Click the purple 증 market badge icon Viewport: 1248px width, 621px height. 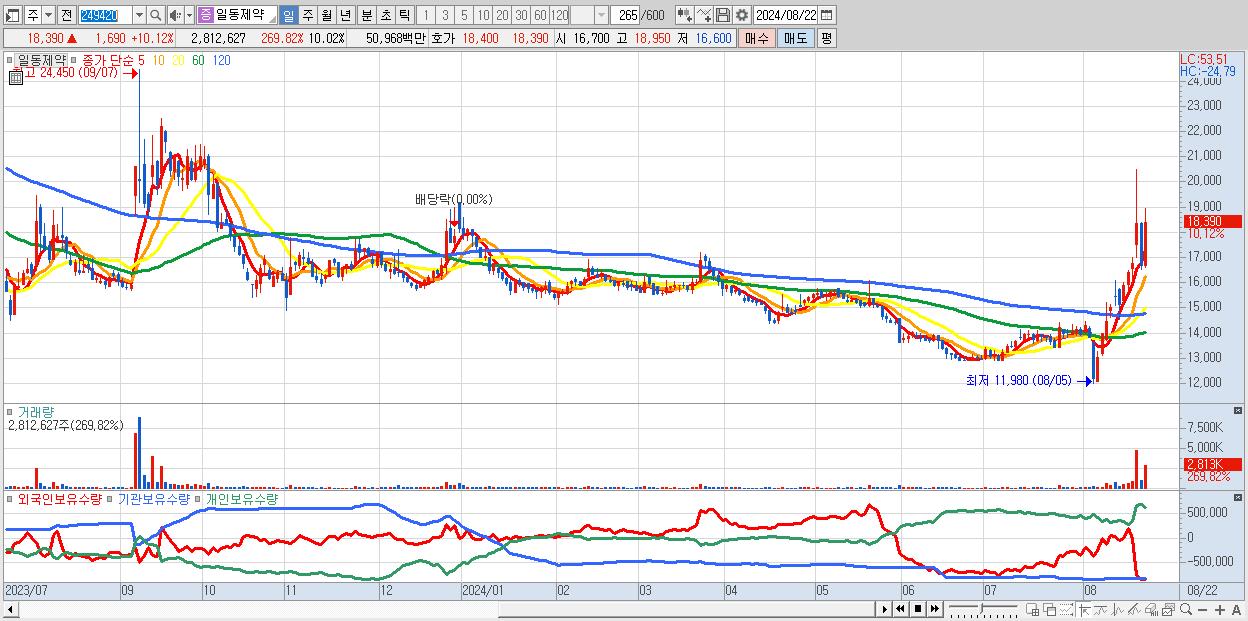[205, 15]
